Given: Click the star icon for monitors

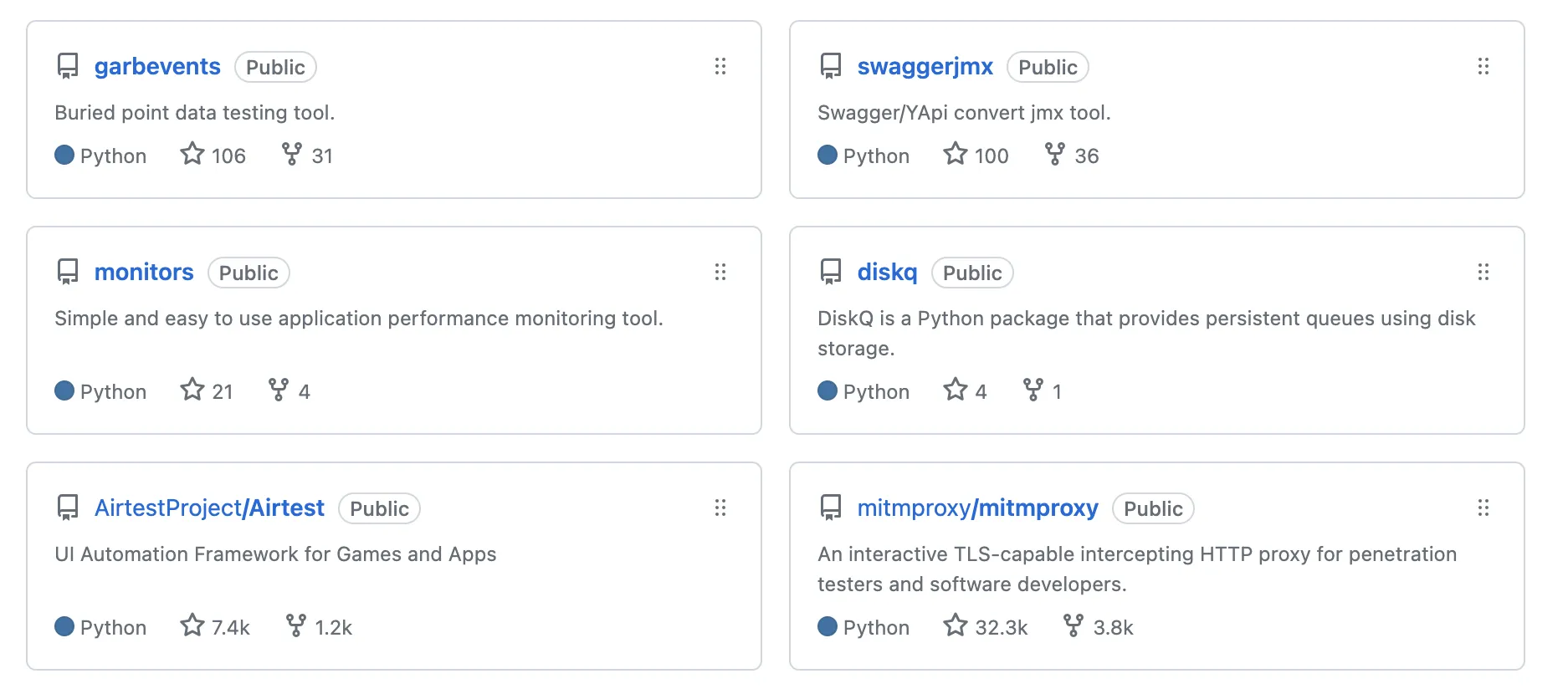Looking at the screenshot, I should pos(192,390).
